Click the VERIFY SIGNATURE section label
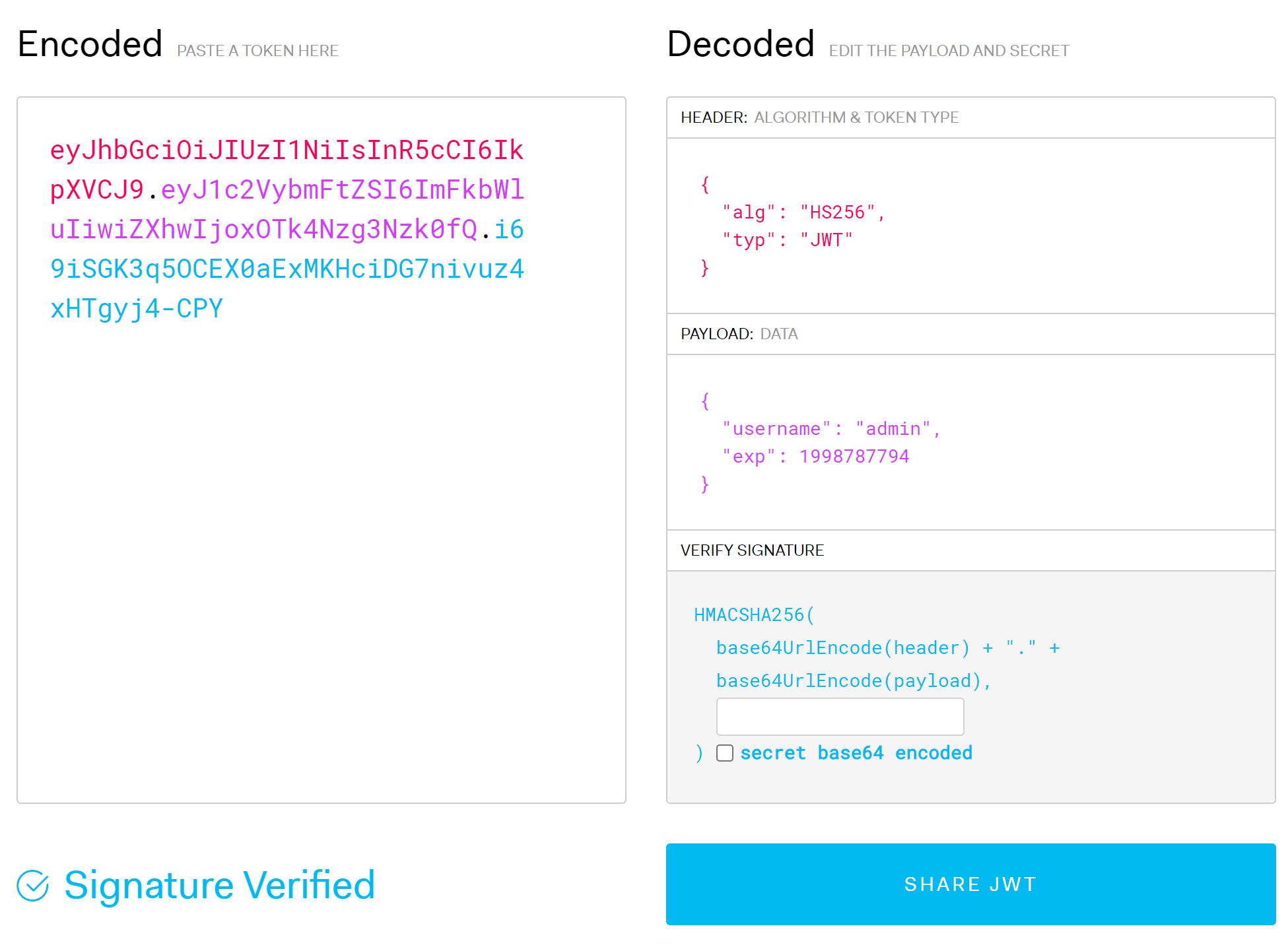1288x951 pixels. point(752,550)
